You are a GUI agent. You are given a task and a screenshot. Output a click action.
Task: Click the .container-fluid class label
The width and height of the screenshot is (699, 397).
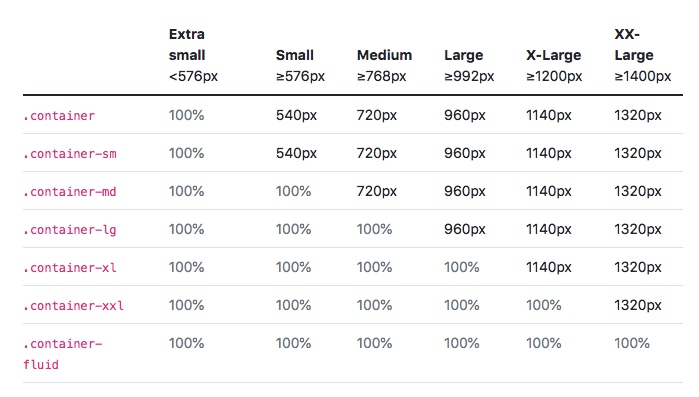point(63,354)
